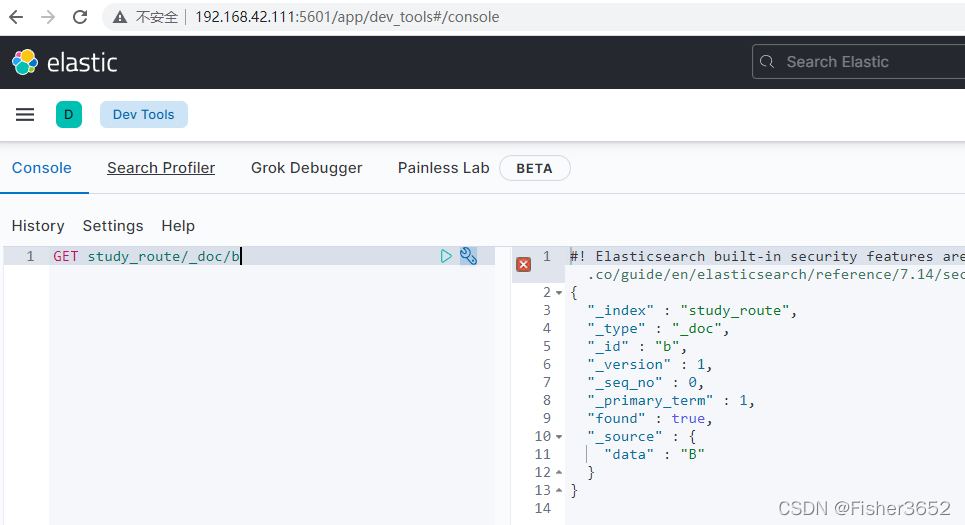Image resolution: width=965 pixels, height=525 pixels.
Task: Click the green send request play icon
Action: [x=446, y=256]
